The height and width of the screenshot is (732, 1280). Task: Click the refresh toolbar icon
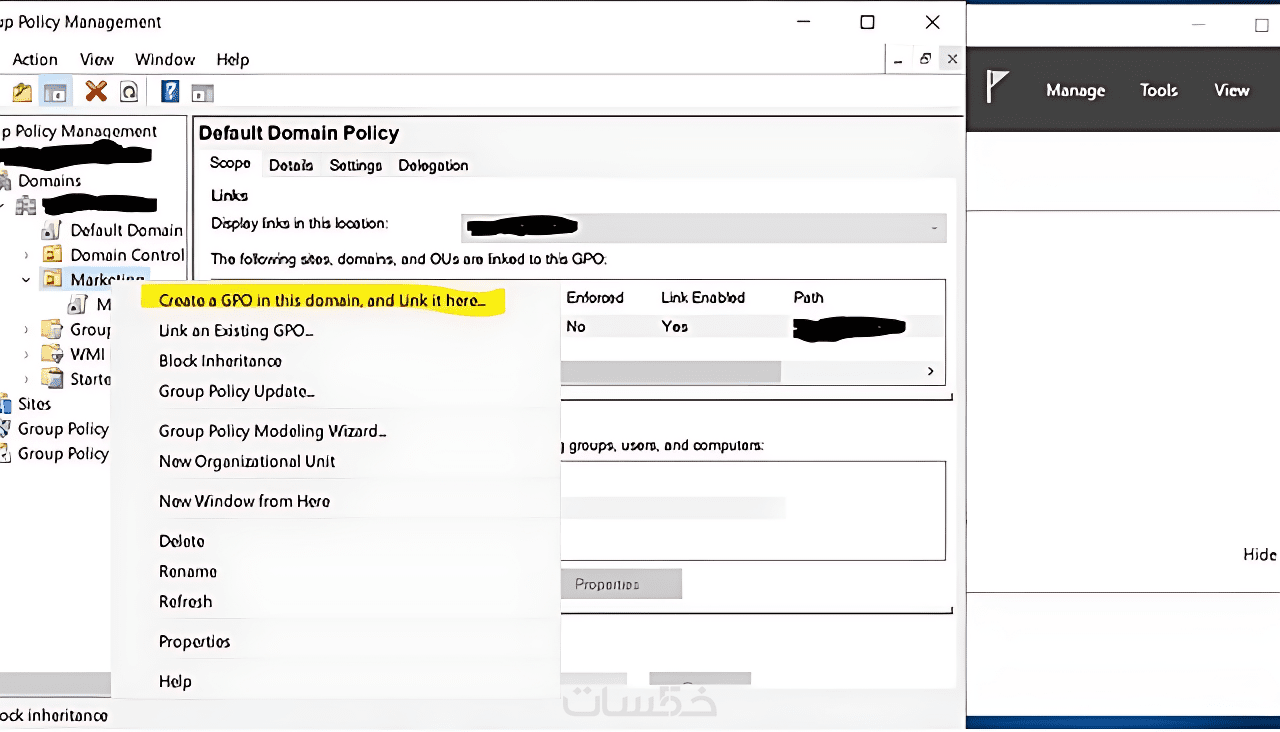click(x=128, y=93)
